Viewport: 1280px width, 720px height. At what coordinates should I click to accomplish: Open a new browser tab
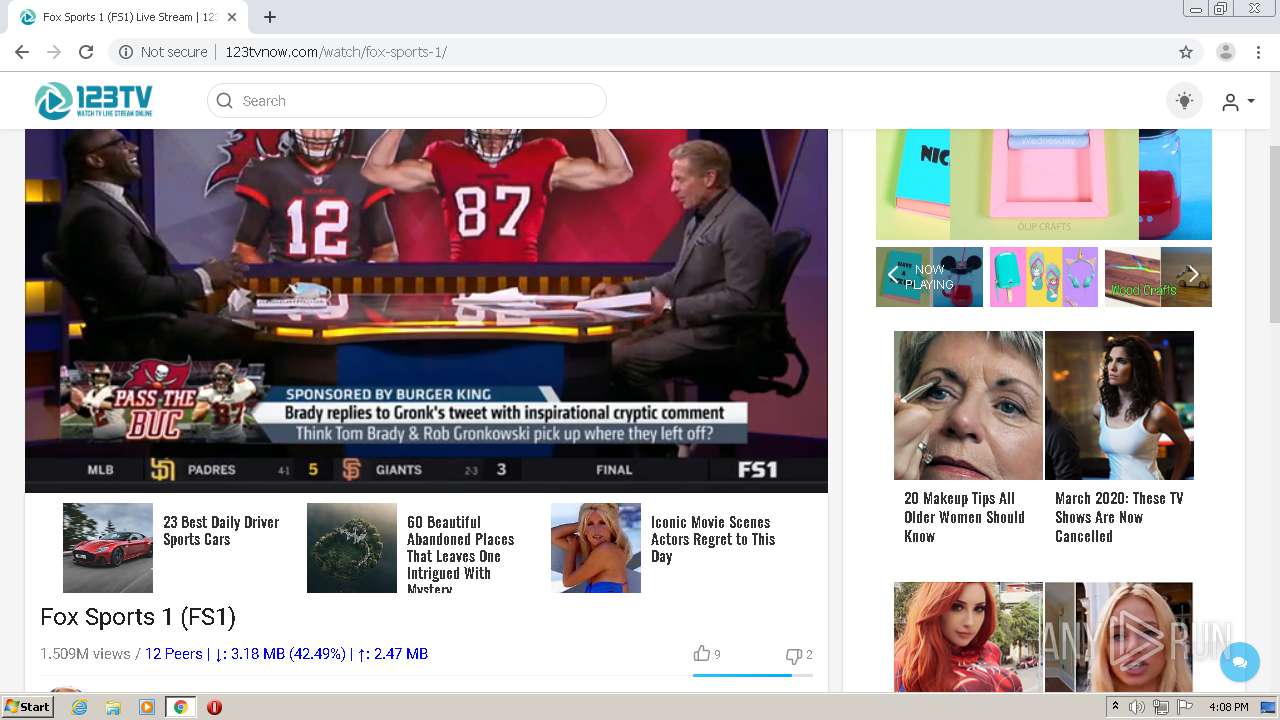click(x=270, y=17)
